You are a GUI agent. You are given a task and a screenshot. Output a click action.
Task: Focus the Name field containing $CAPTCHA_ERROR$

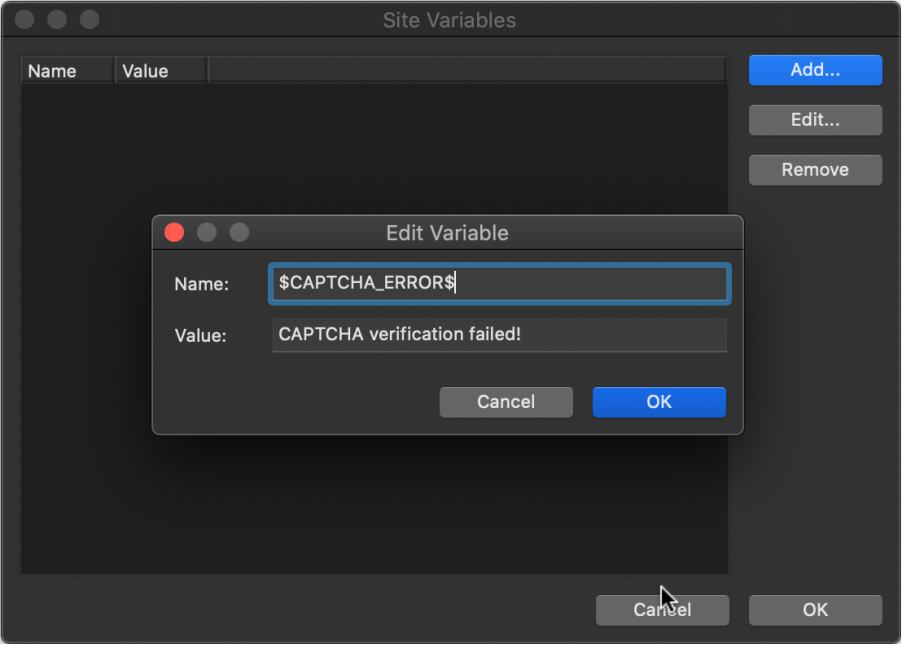(x=499, y=283)
